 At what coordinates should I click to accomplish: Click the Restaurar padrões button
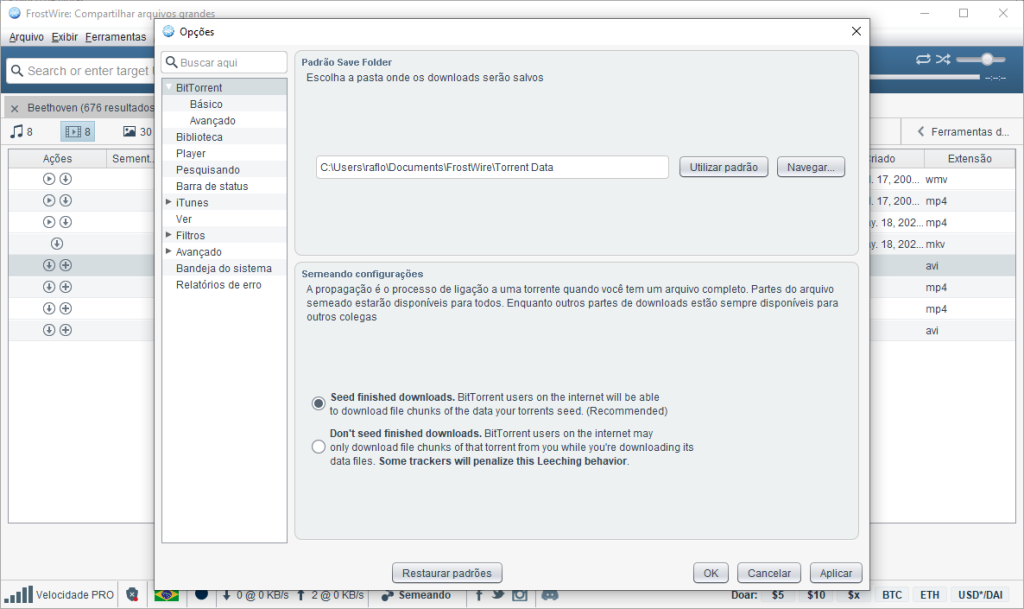point(445,572)
